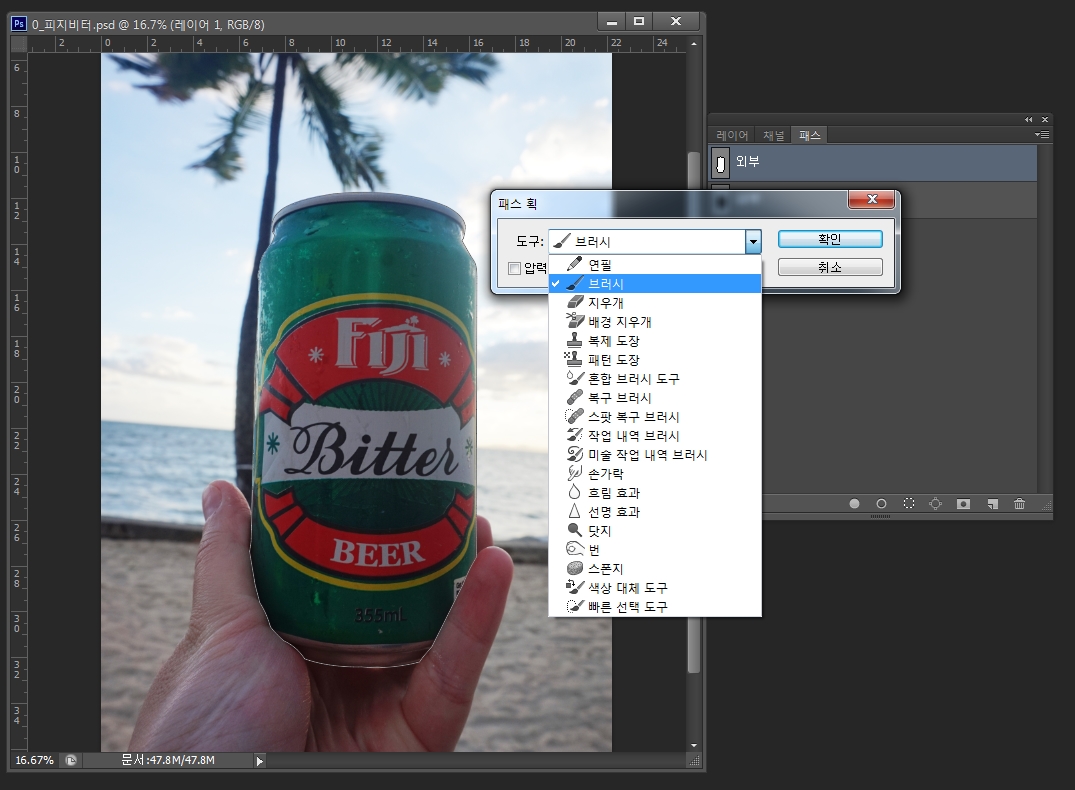Create new path icon
Viewport: 1075px width, 790px height.
click(992, 504)
